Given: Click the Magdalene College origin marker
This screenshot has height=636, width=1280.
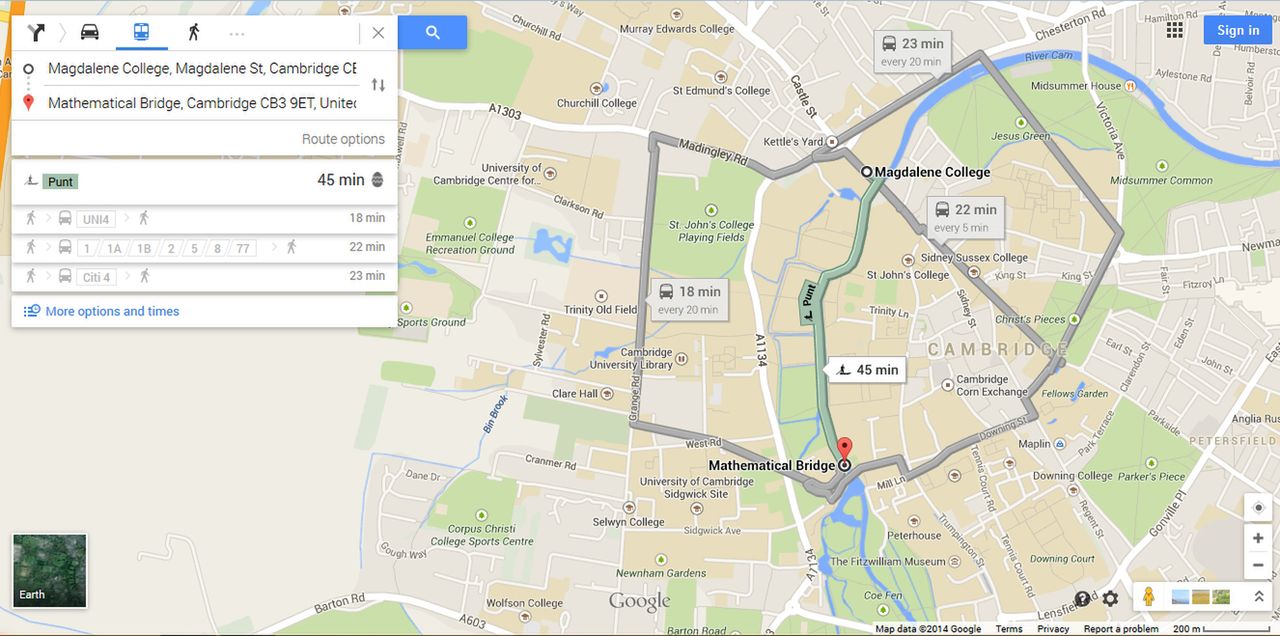Looking at the screenshot, I should pos(866,172).
